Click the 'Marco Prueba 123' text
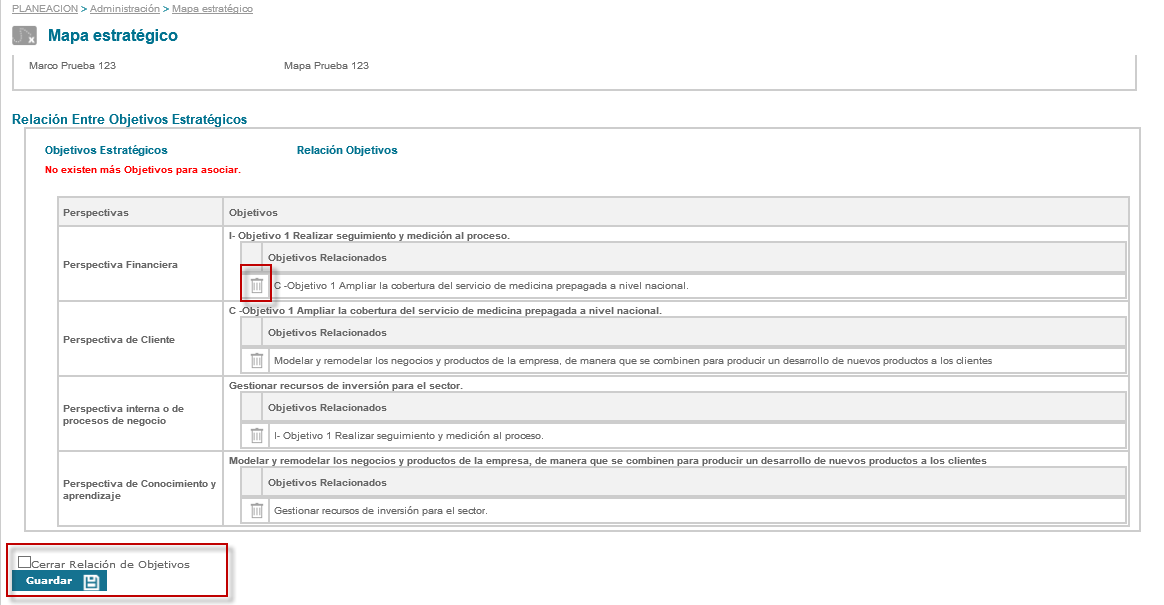This screenshot has height=605, width=1164. pos(73,66)
